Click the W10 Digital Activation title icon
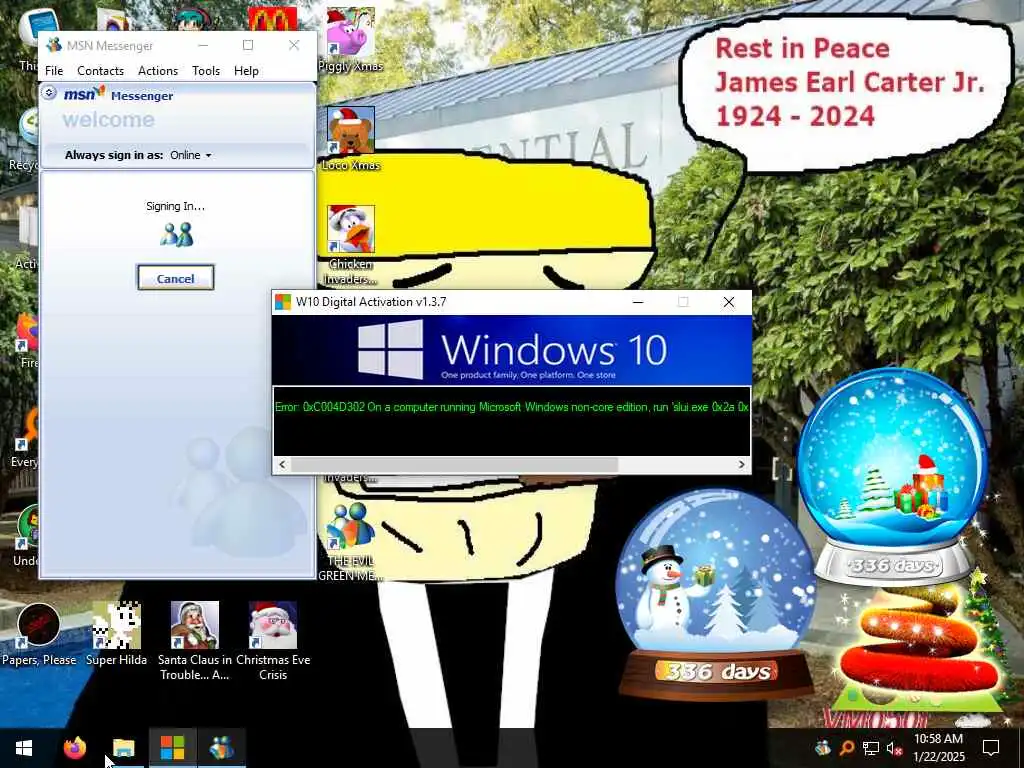Screen dimensions: 1024x768 [x=283, y=302]
